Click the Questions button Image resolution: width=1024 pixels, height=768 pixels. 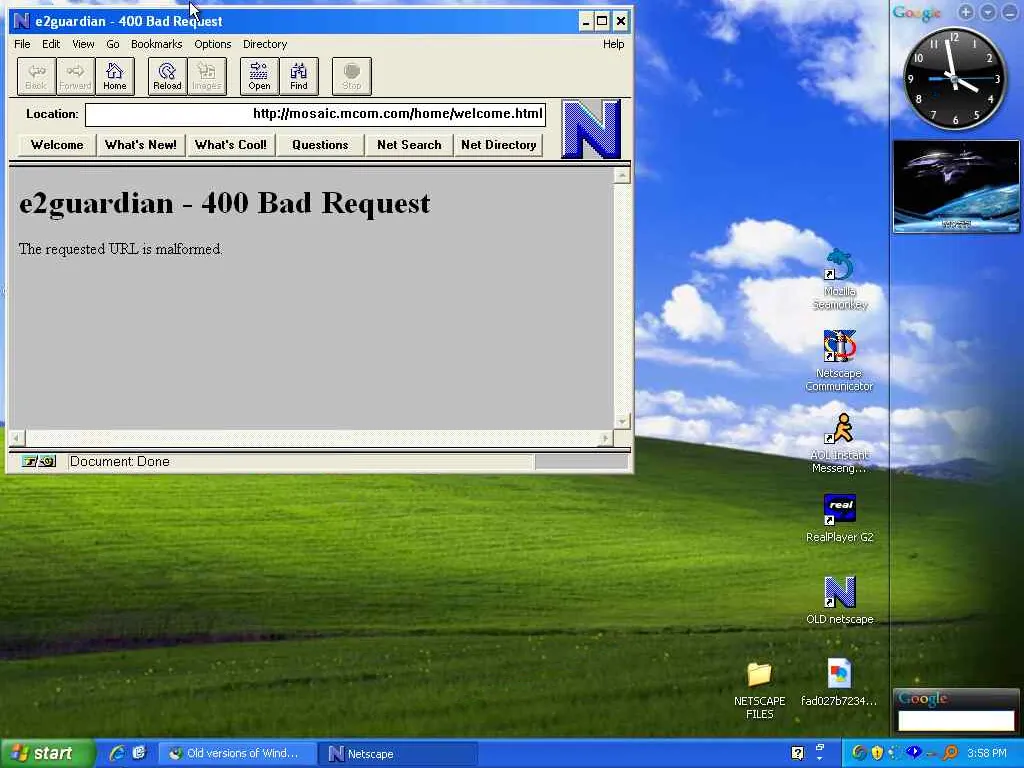[x=320, y=145]
